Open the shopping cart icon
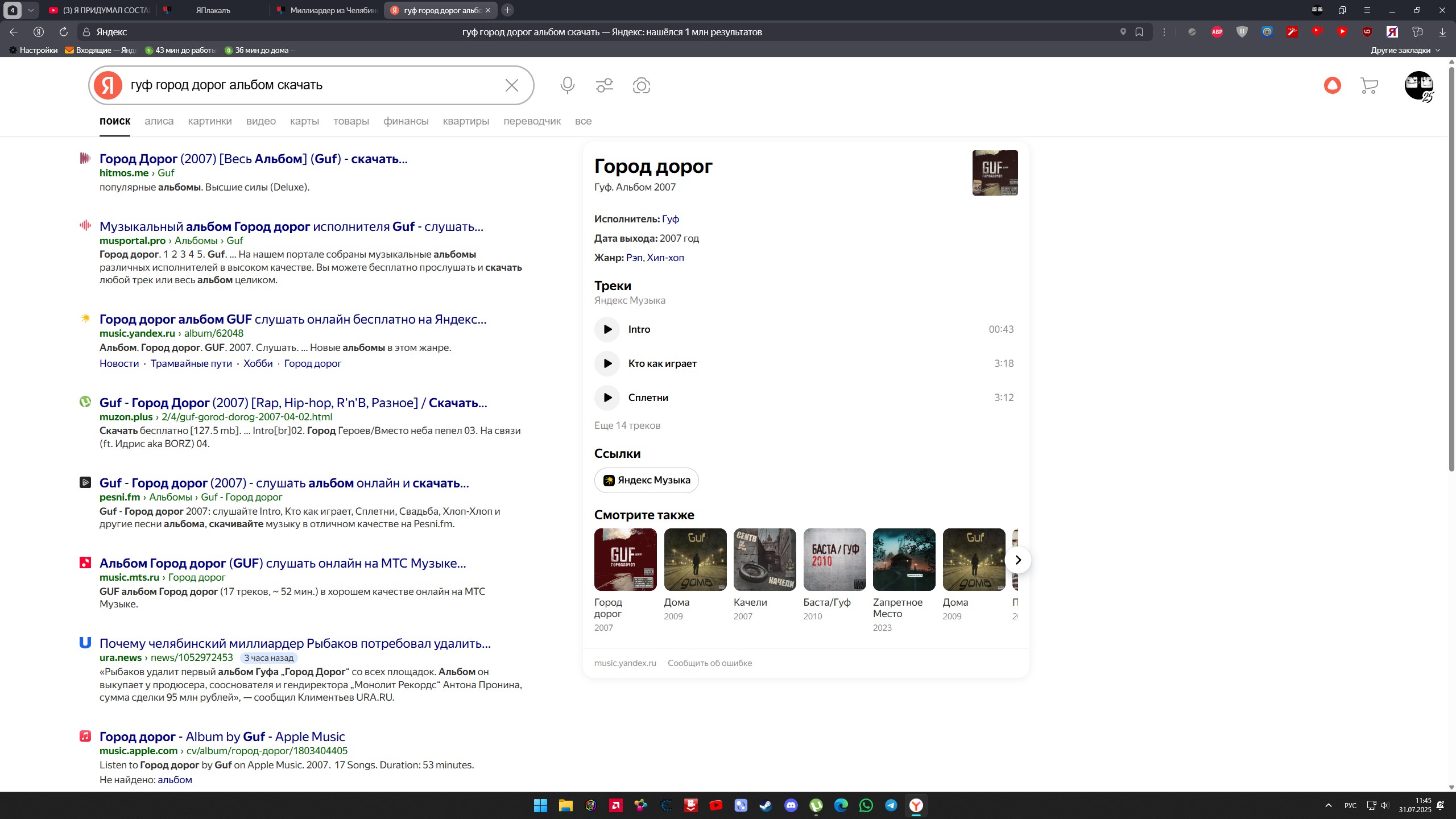Image resolution: width=1456 pixels, height=819 pixels. 1369,85
